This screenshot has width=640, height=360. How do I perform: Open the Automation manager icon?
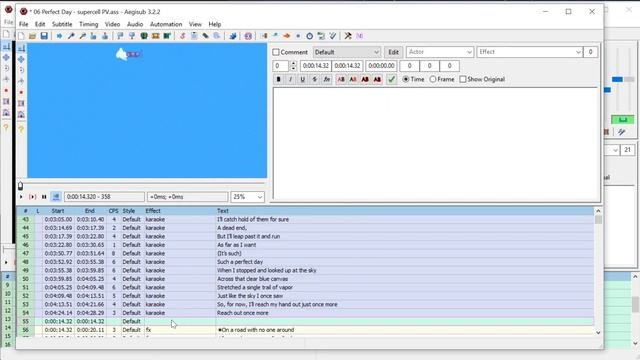click(233, 36)
